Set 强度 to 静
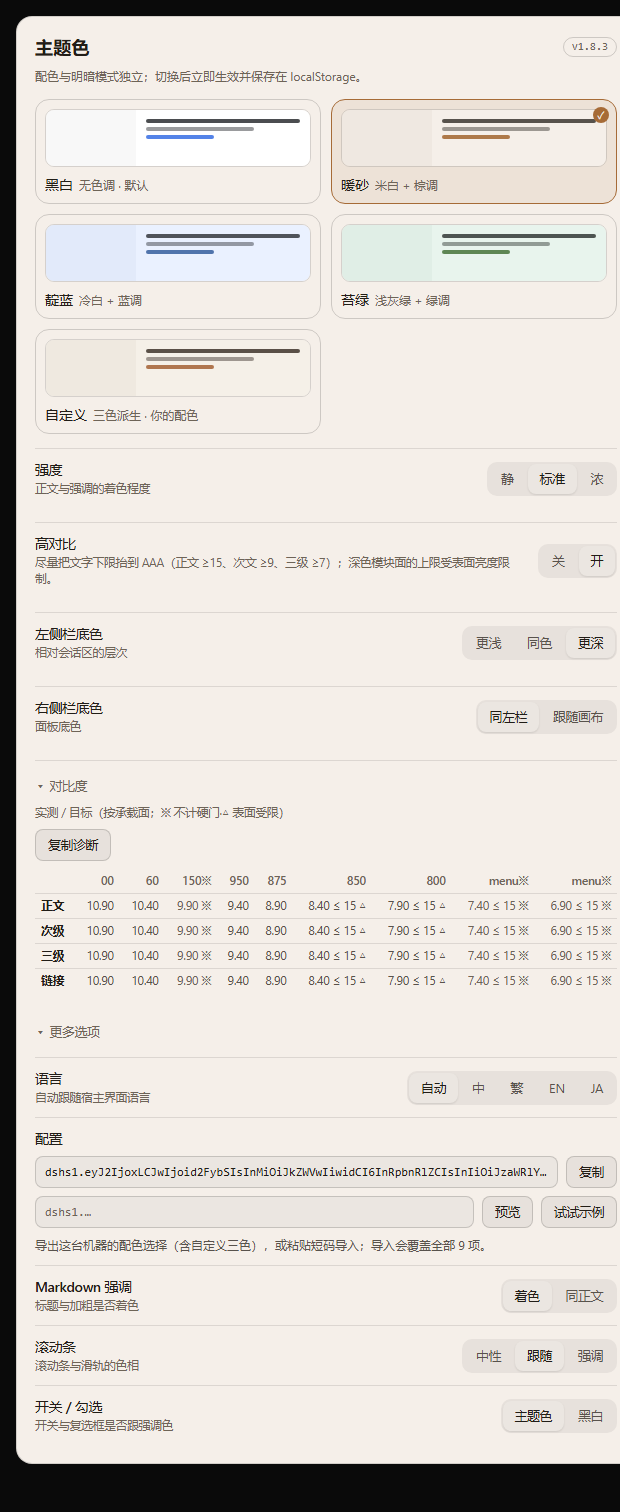Viewport: 620px width, 1512px height. click(x=508, y=479)
